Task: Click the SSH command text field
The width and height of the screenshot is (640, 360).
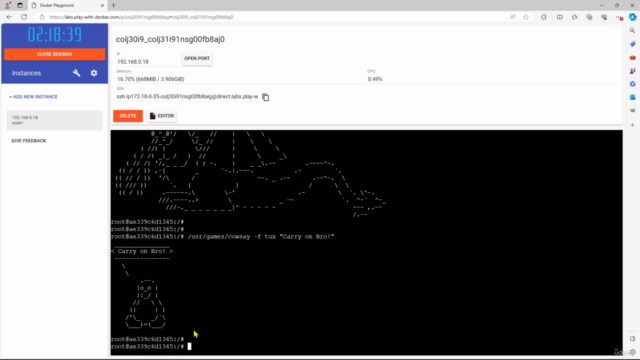Action: tap(187, 97)
